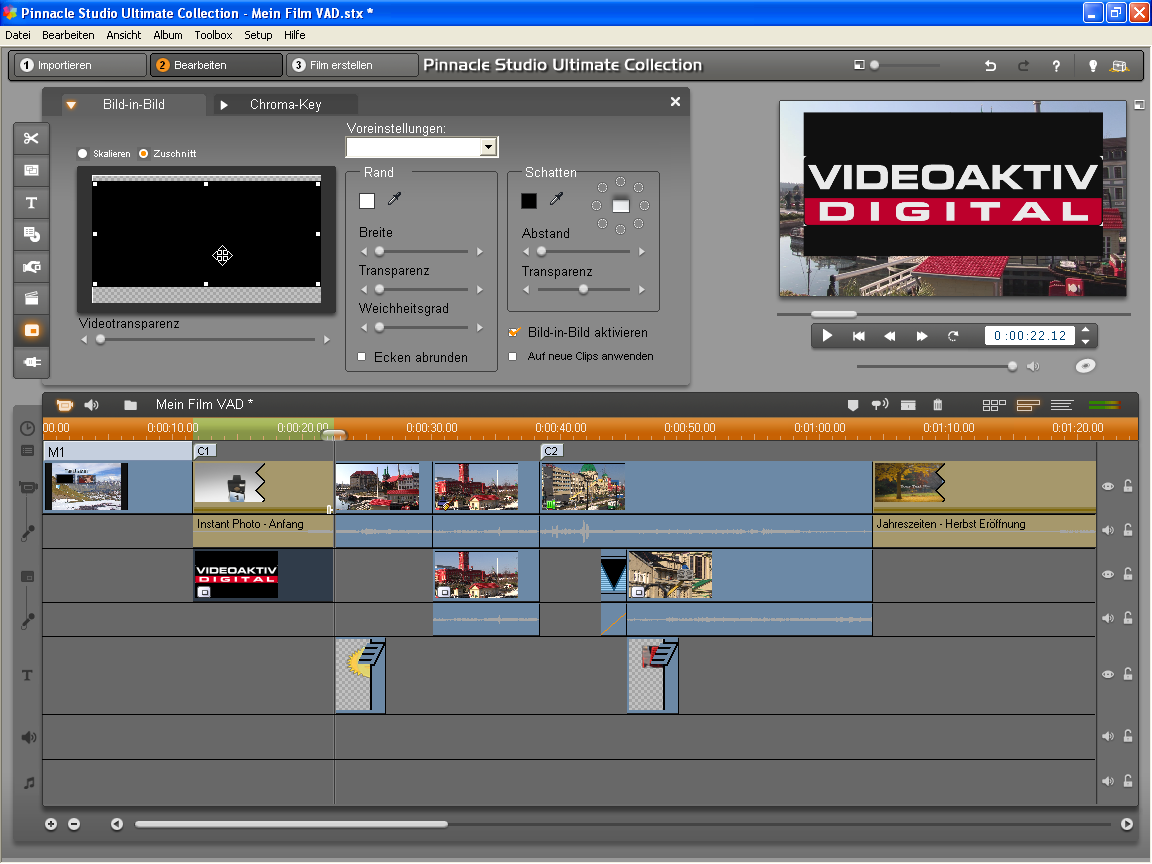Jump to start of movie

click(x=858, y=336)
